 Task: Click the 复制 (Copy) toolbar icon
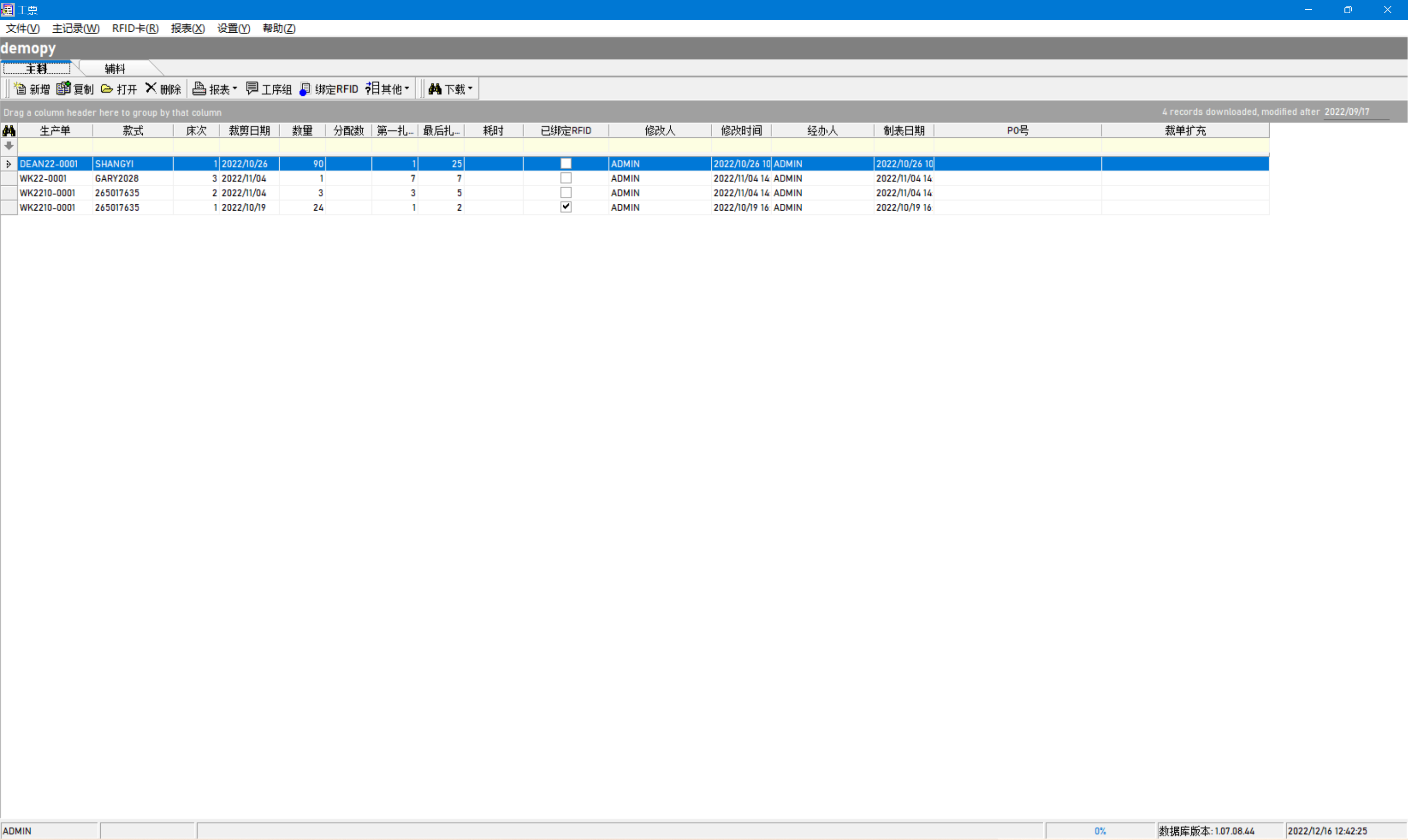pyautogui.click(x=64, y=88)
